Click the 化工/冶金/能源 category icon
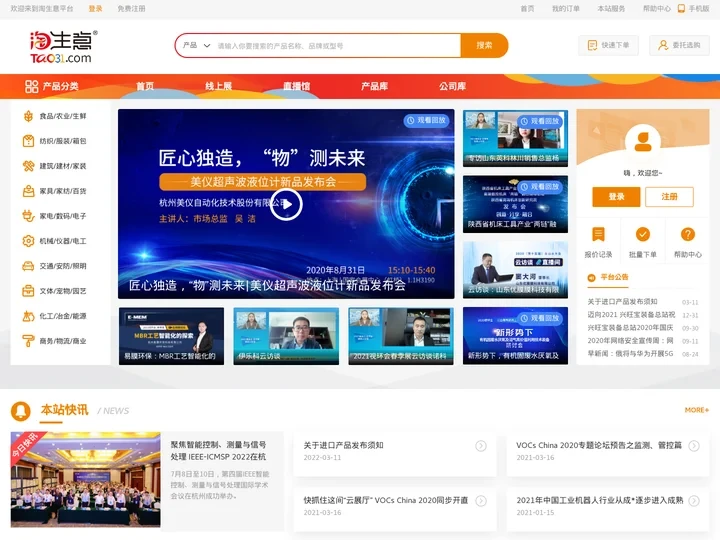The image size is (720, 540). coord(28,316)
